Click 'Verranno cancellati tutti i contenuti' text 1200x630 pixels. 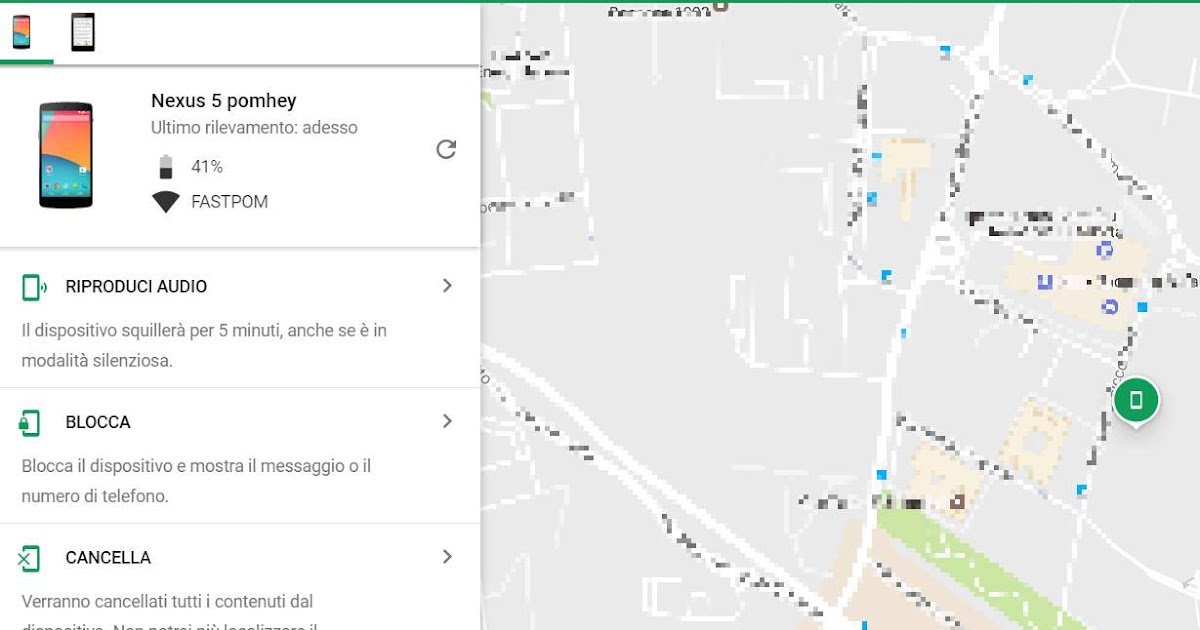coord(167,602)
